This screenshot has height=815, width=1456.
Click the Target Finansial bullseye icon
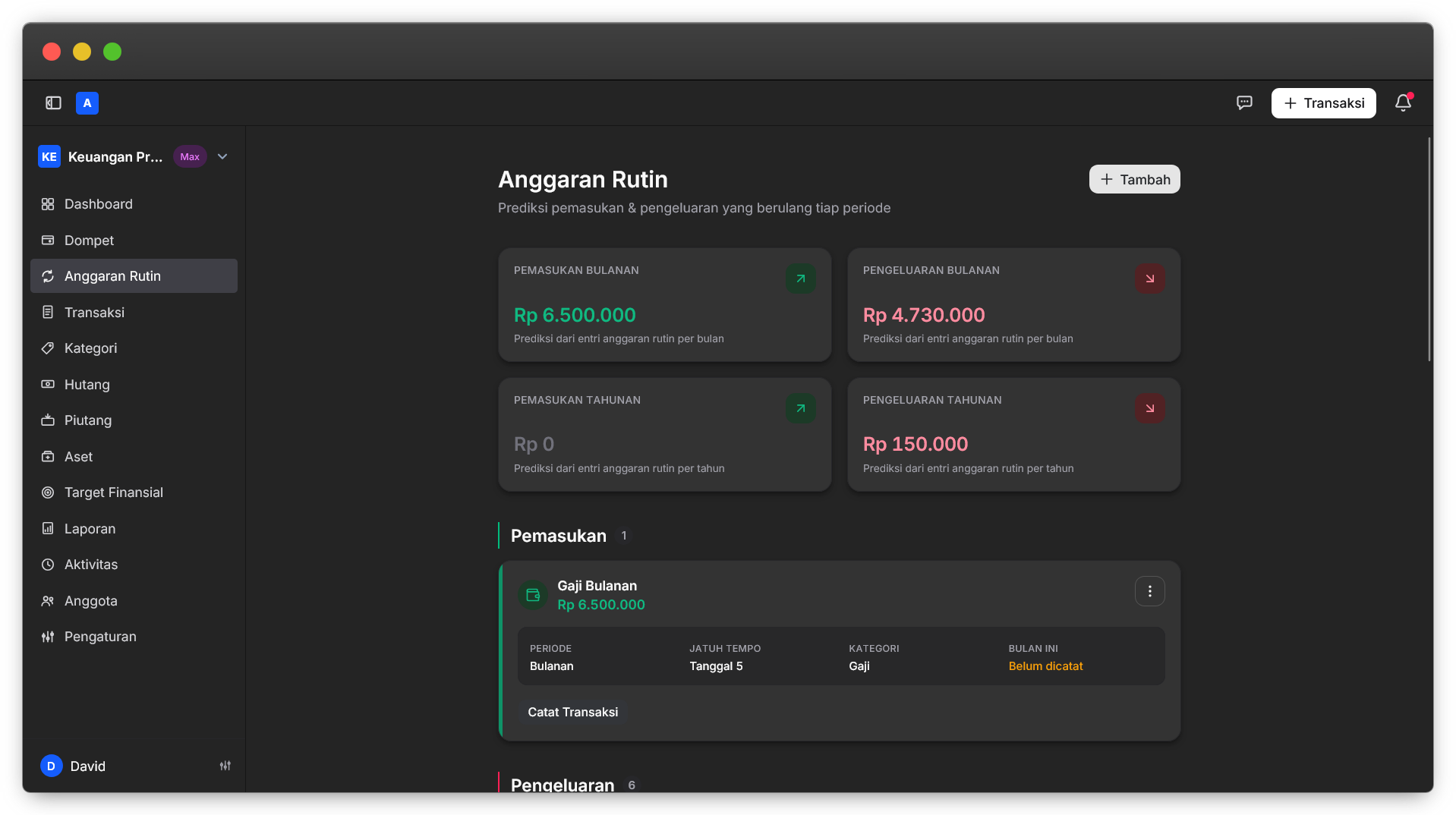tap(48, 492)
